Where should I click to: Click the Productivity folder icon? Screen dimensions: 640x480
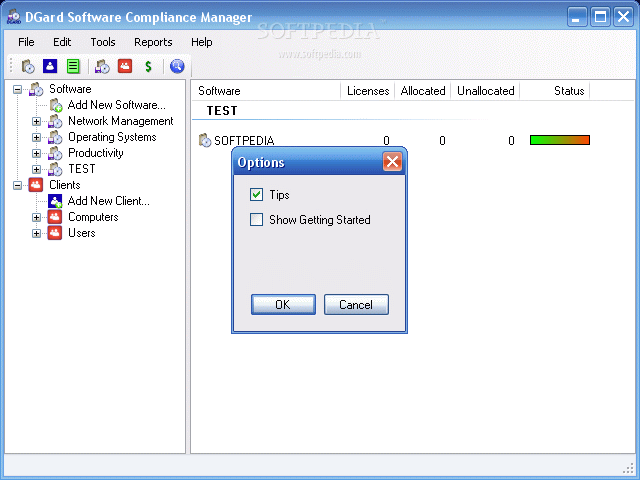coord(55,153)
